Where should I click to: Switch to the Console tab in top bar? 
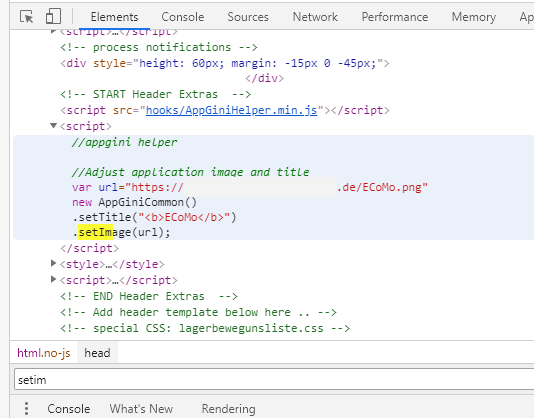183,17
